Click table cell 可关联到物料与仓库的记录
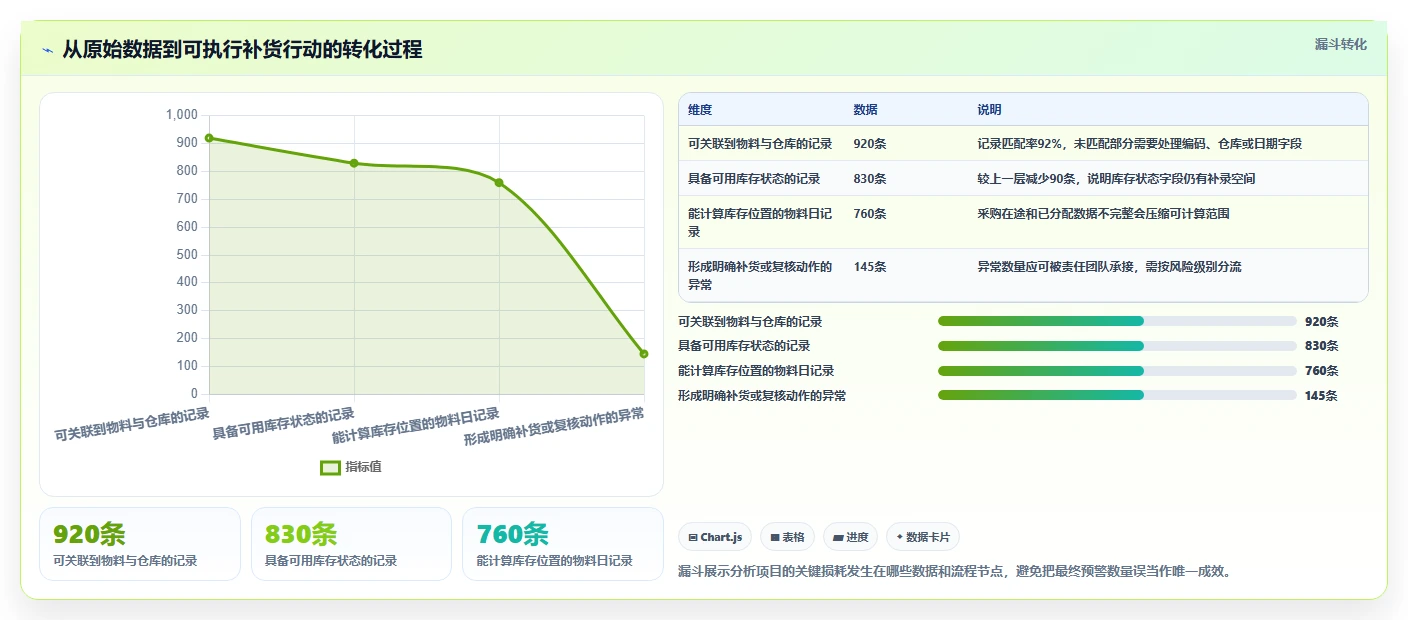Image resolution: width=1408 pixels, height=620 pixels. [x=760, y=144]
